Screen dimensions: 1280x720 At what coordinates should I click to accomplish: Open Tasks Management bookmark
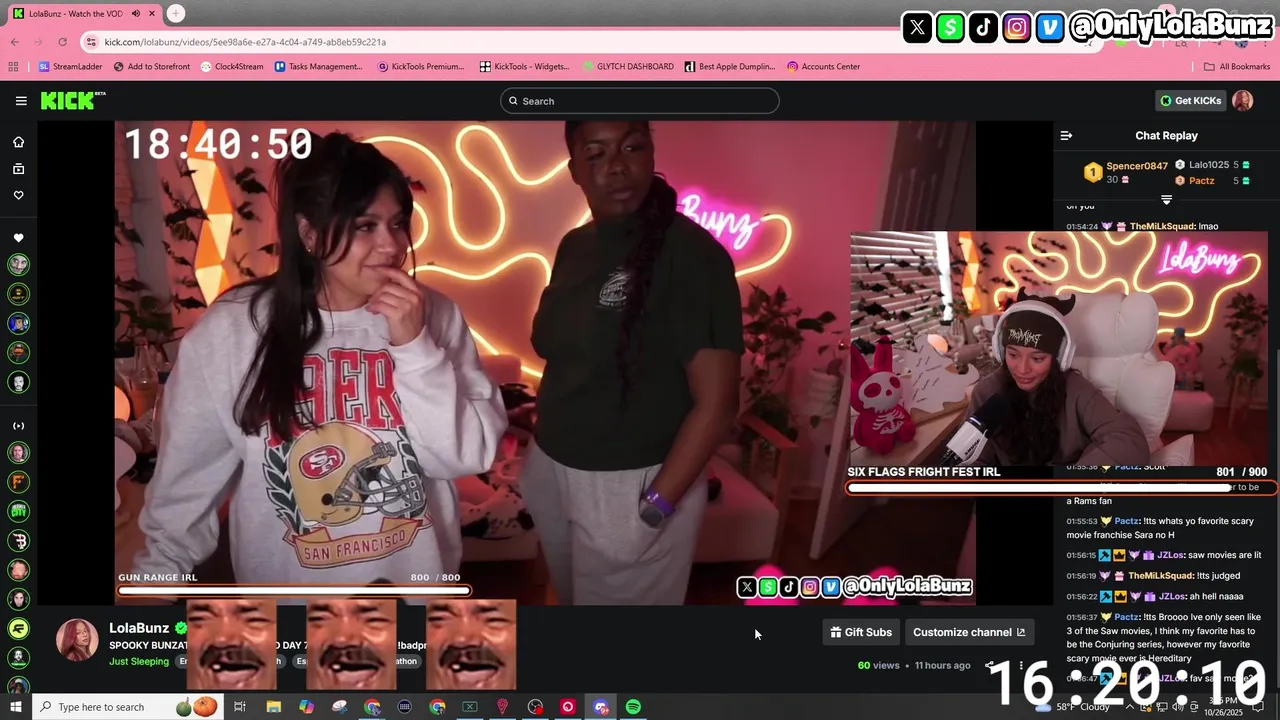pyautogui.click(x=318, y=67)
